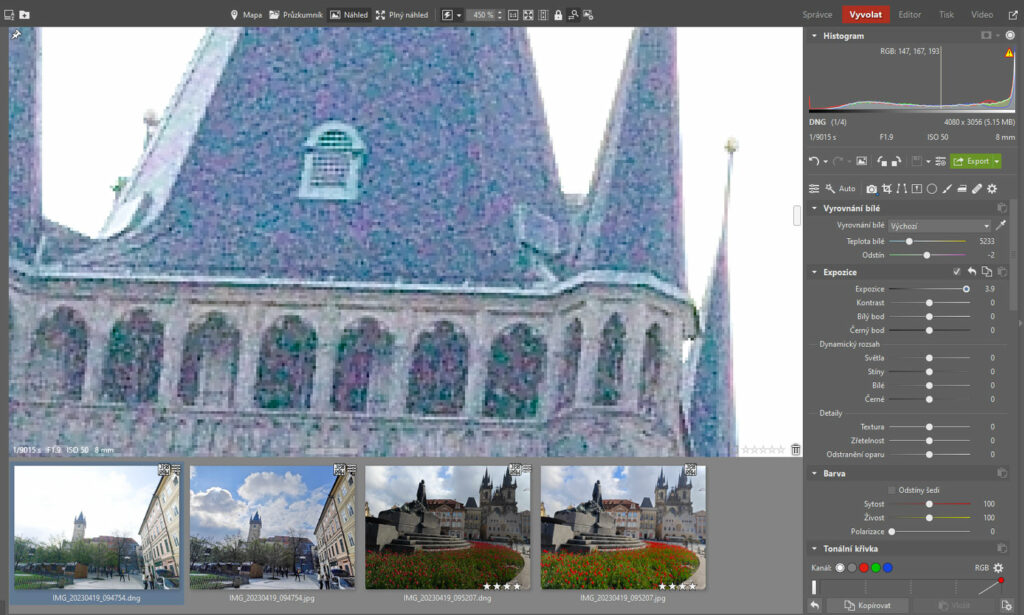This screenshot has width=1024, height=615.
Task: Switch to Průzkumník view
Action: [x=295, y=15]
